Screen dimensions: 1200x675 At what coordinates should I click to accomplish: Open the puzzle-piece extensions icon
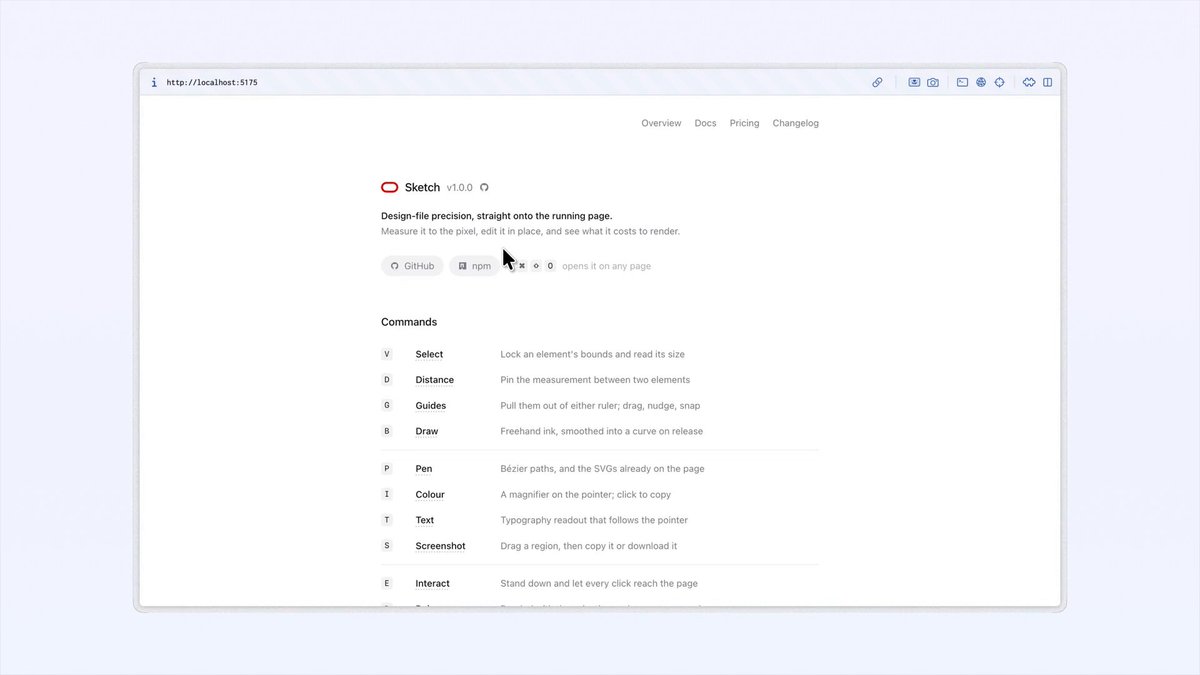coord(1029,83)
